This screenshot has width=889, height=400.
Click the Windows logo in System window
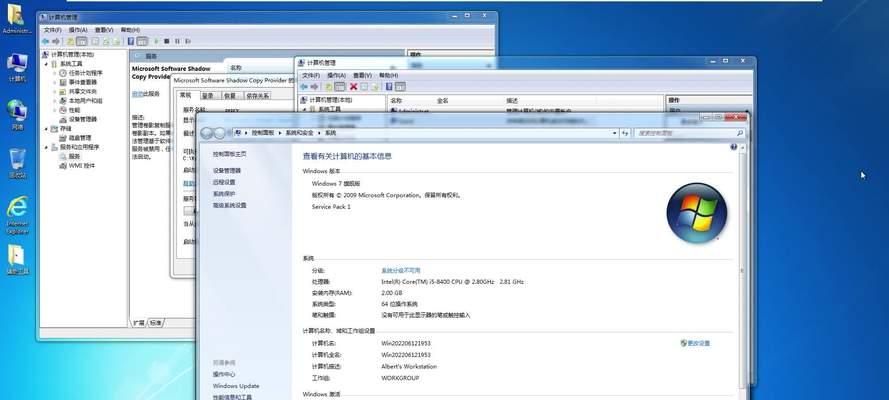[697, 212]
